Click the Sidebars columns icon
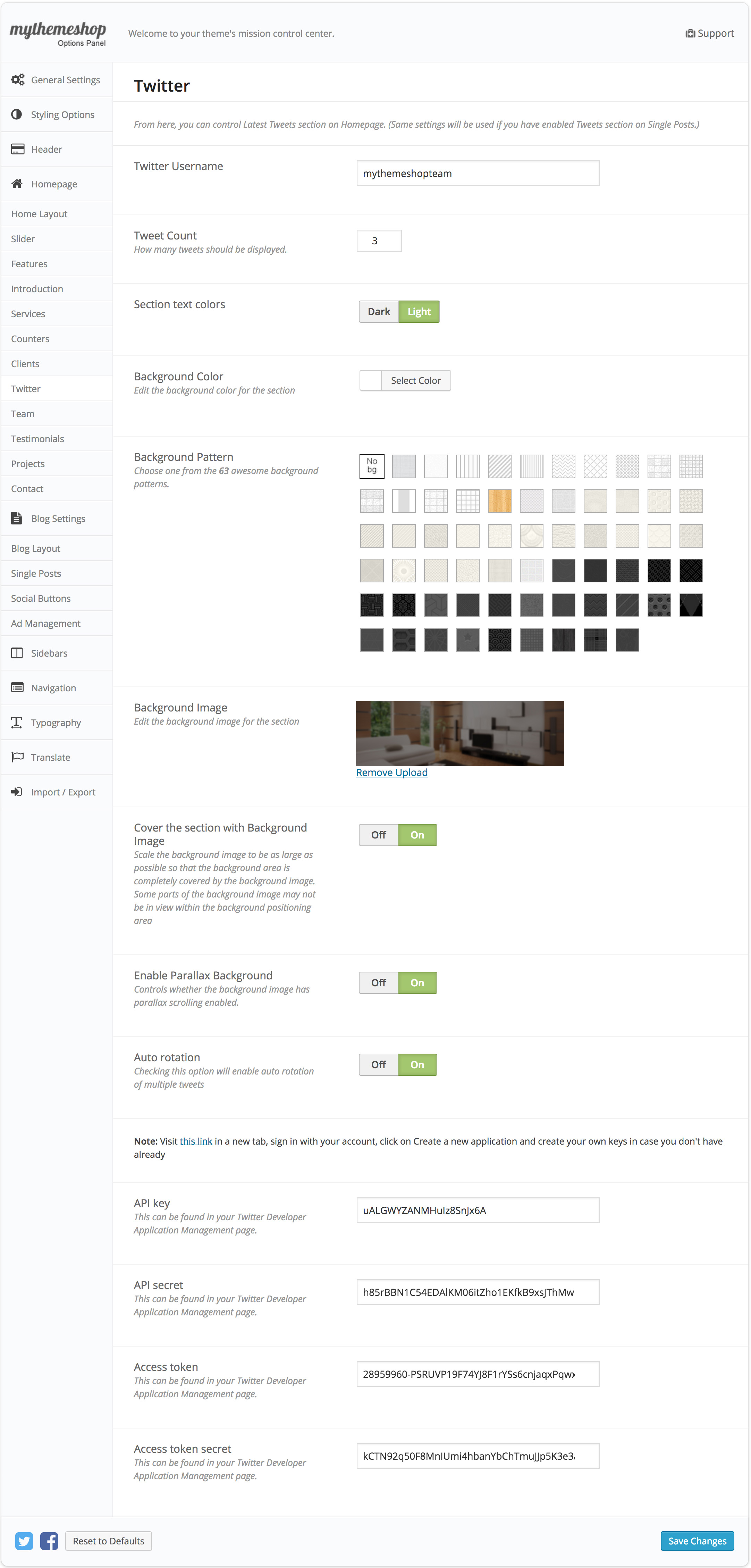The height and width of the screenshot is (1568, 751). (x=18, y=653)
